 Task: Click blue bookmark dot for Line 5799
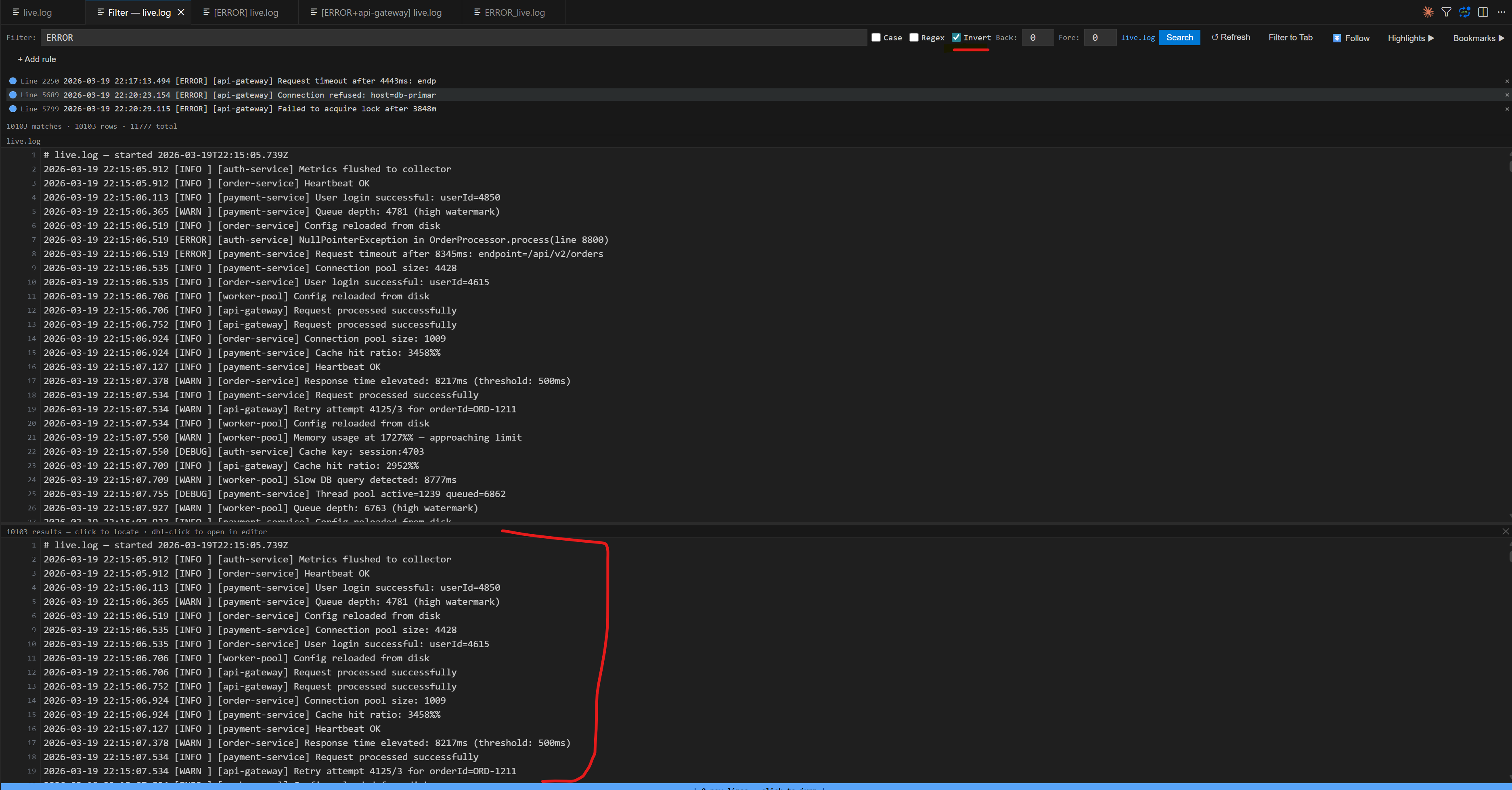click(13, 109)
